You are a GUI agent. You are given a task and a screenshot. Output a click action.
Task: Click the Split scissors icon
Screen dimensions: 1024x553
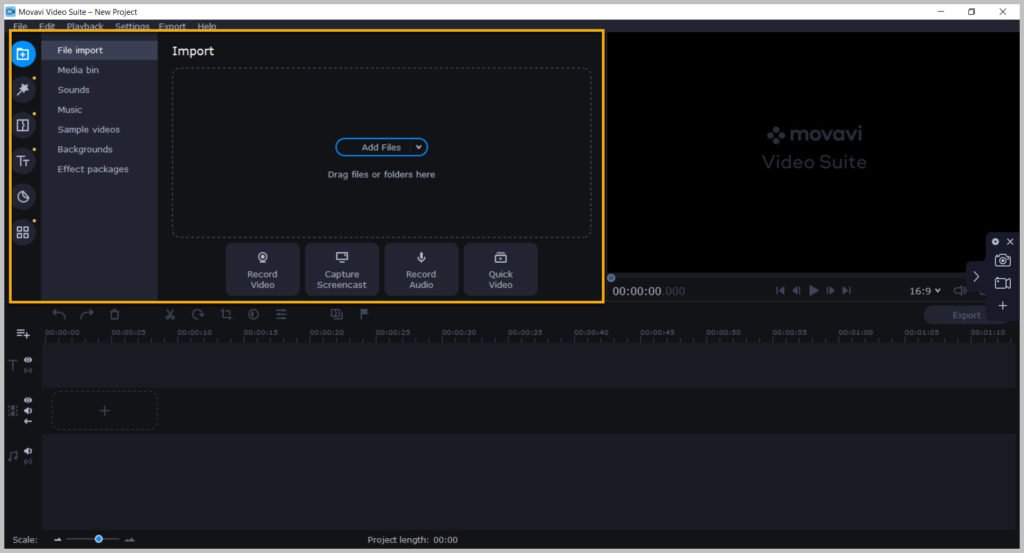(170, 315)
